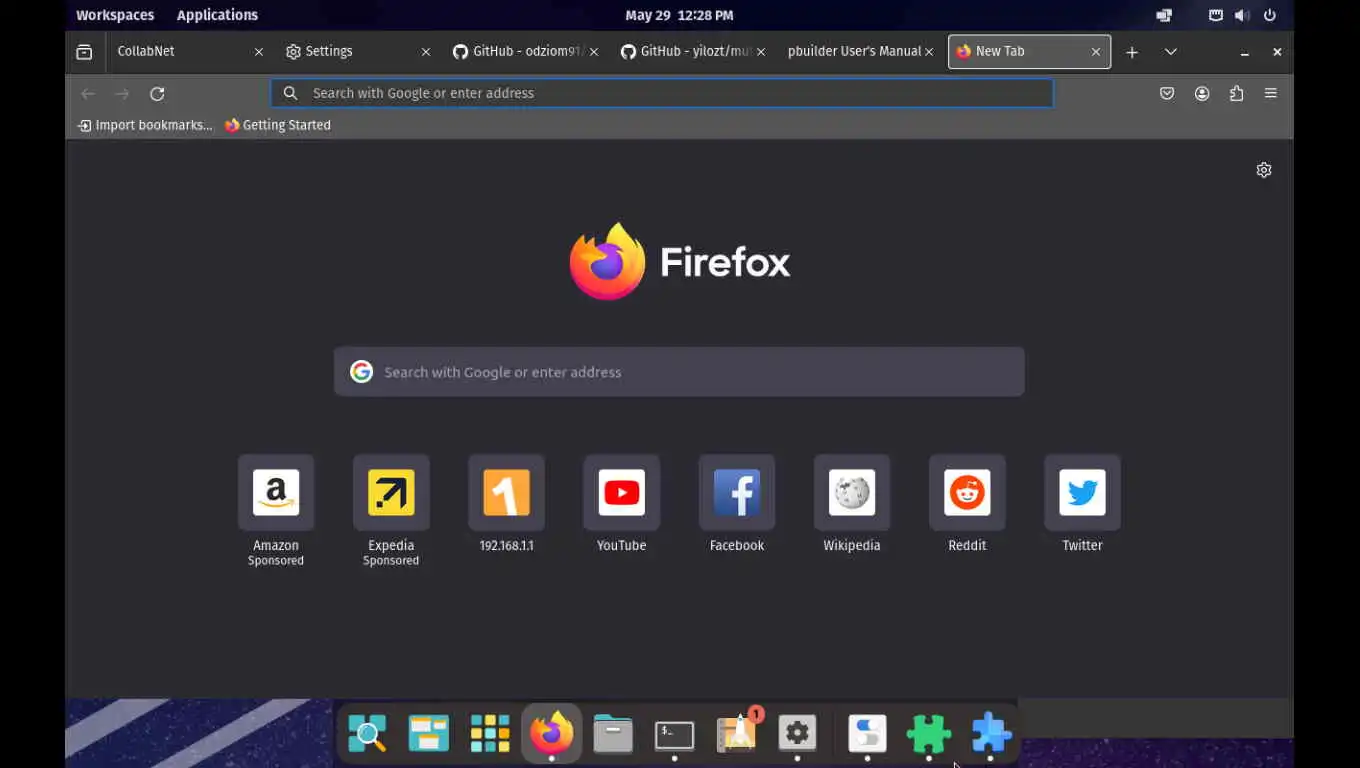Viewport: 1360px width, 768px height.
Task: Open the Reddit shortcut tile
Action: (967, 492)
